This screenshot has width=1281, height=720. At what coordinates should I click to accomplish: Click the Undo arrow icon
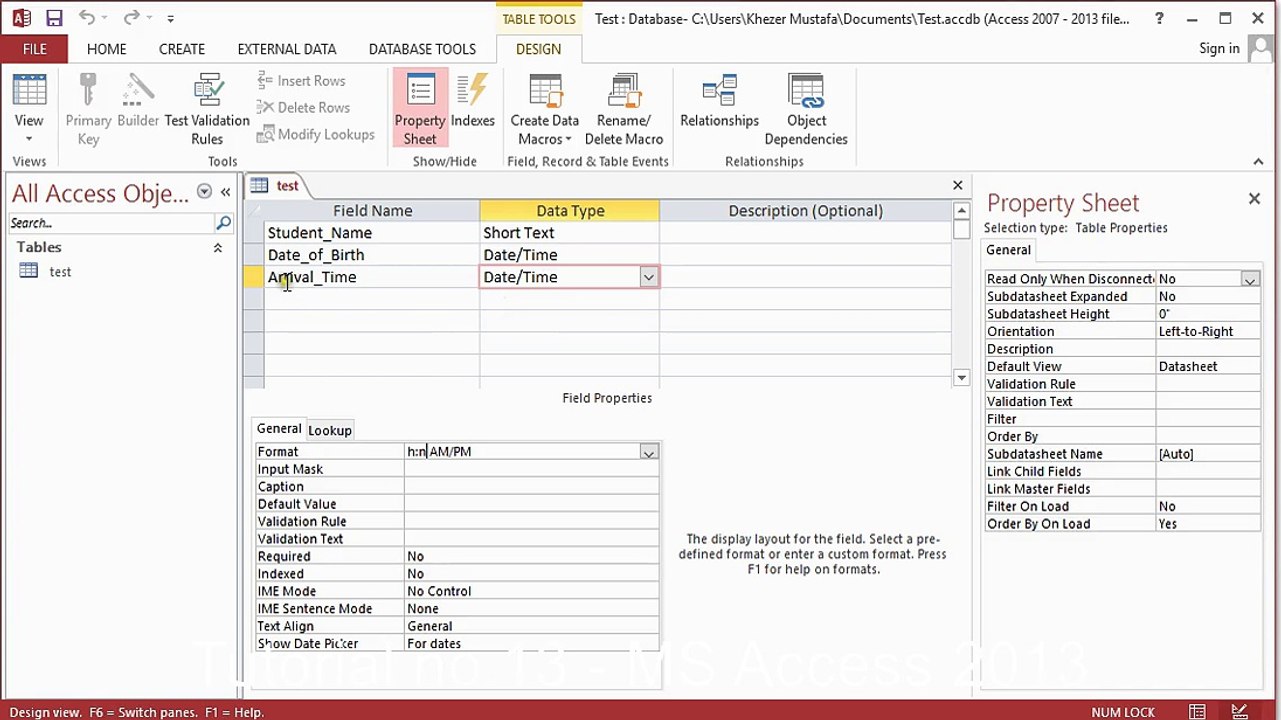tap(87, 18)
